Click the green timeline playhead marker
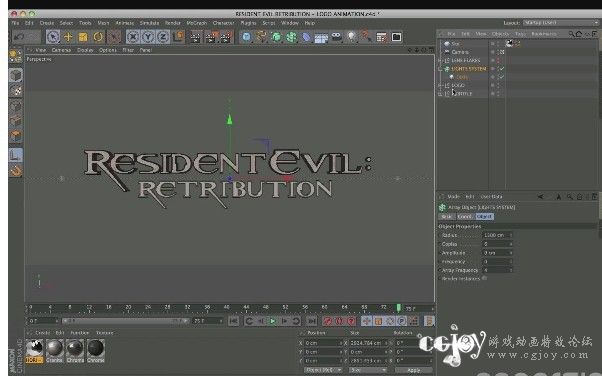Viewport: 602px width, 376px height. [399, 308]
